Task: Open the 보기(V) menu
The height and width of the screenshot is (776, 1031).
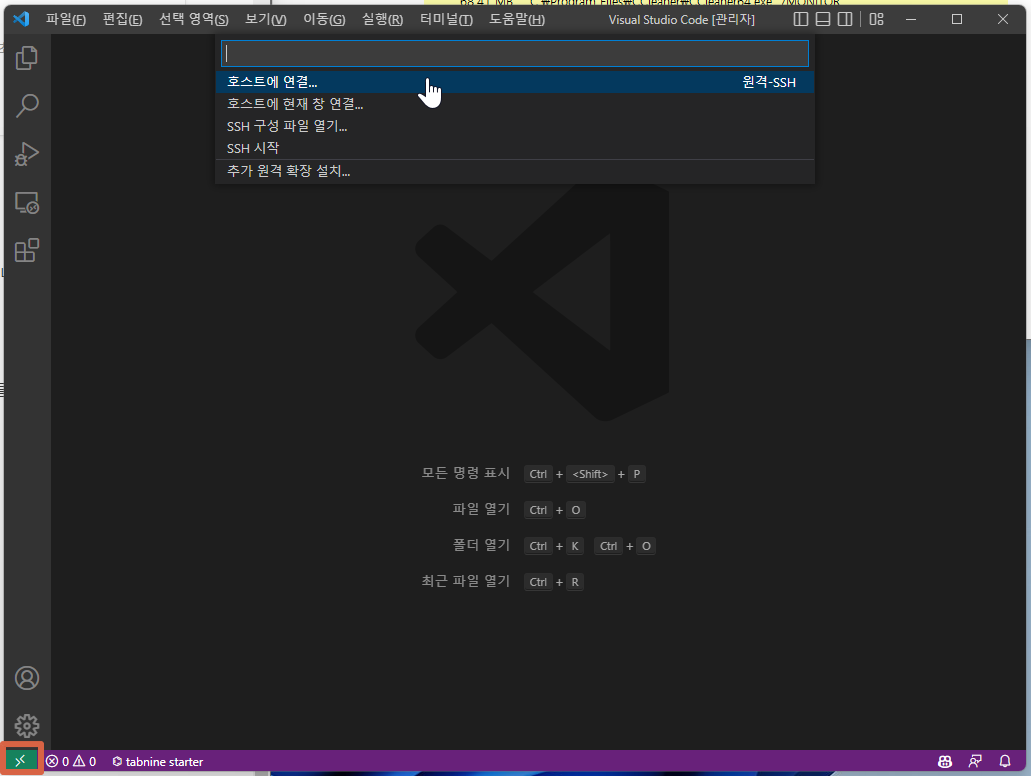Action: tap(266, 19)
